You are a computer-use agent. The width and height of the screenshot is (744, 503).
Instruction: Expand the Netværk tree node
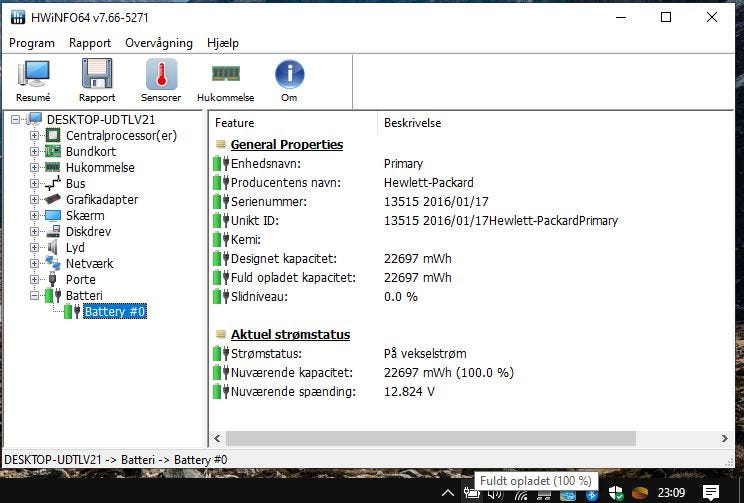[34, 263]
